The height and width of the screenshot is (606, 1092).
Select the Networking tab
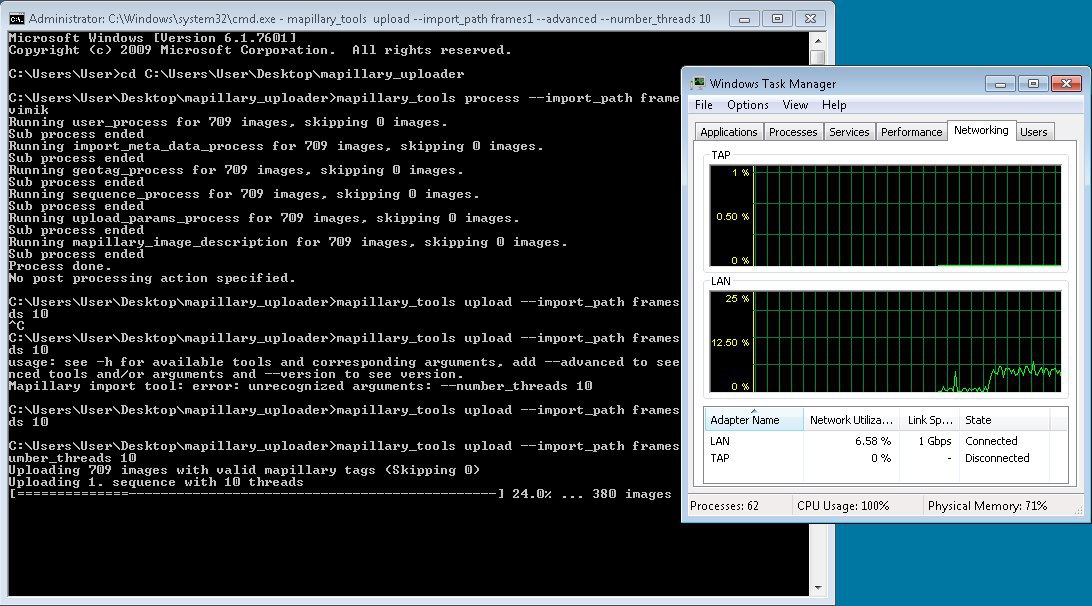[981, 130]
